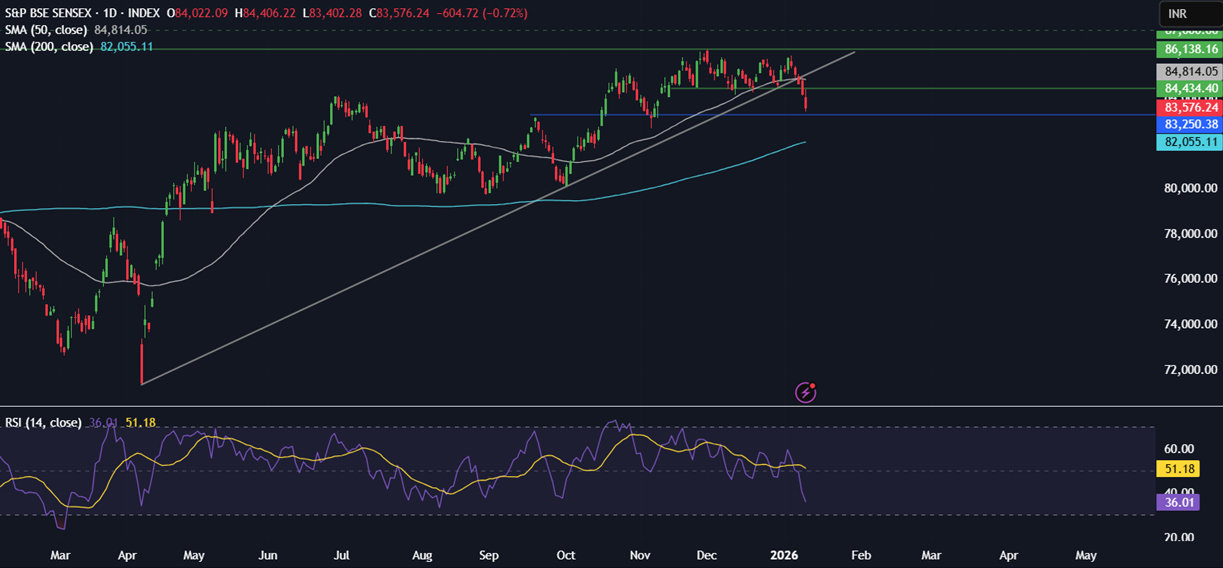Viewport: 1223px width, 568px height.
Task: Click the green 86,138.16 resistance price label
Action: (1189, 49)
